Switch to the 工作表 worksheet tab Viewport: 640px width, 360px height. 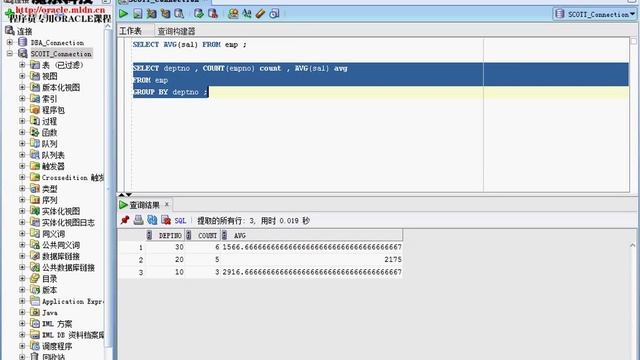tap(130, 31)
